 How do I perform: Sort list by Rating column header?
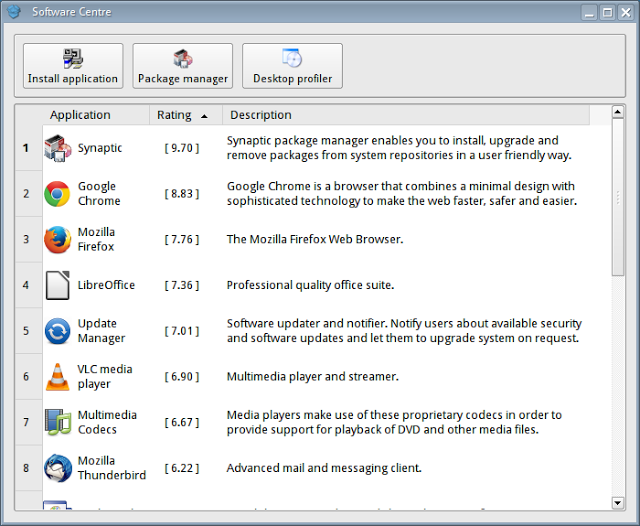click(x=186, y=115)
